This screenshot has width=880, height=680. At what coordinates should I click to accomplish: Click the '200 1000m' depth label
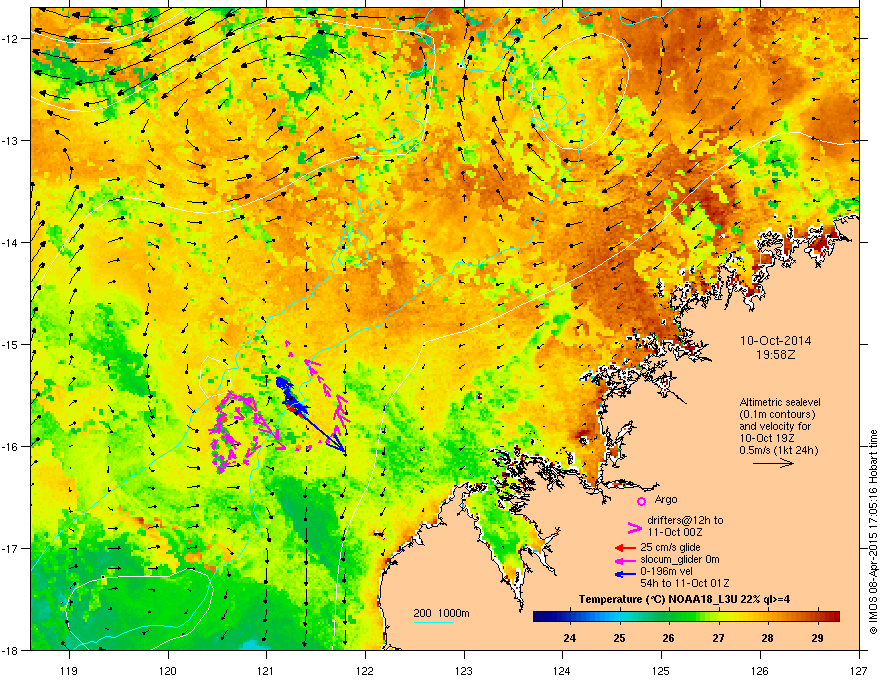441,613
